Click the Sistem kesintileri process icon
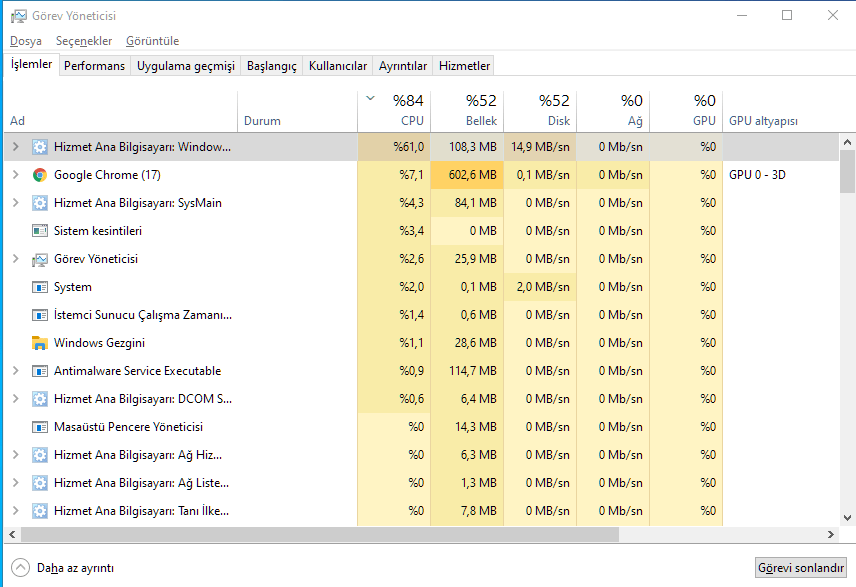 (39, 231)
